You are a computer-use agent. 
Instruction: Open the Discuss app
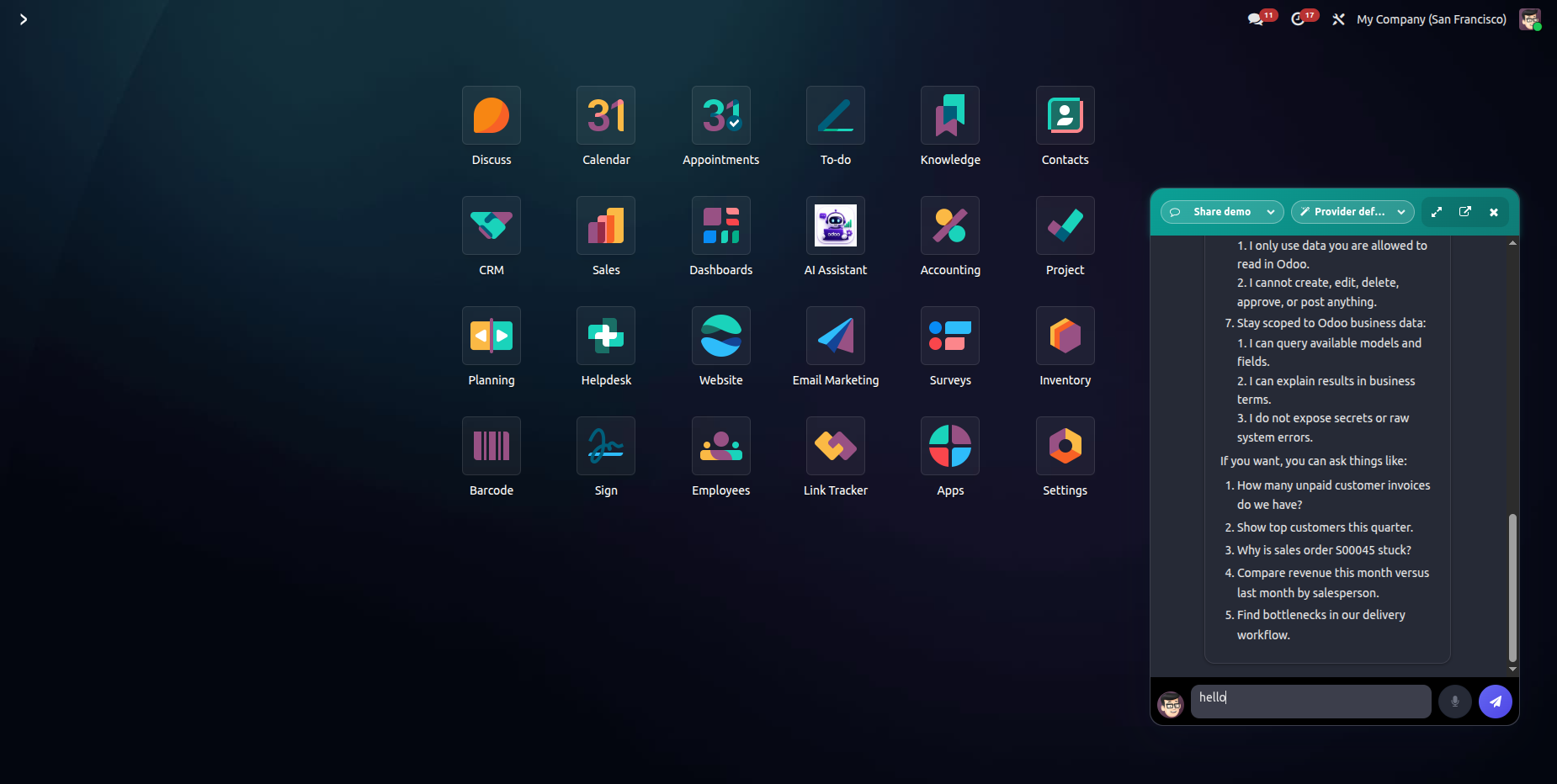tap(492, 115)
